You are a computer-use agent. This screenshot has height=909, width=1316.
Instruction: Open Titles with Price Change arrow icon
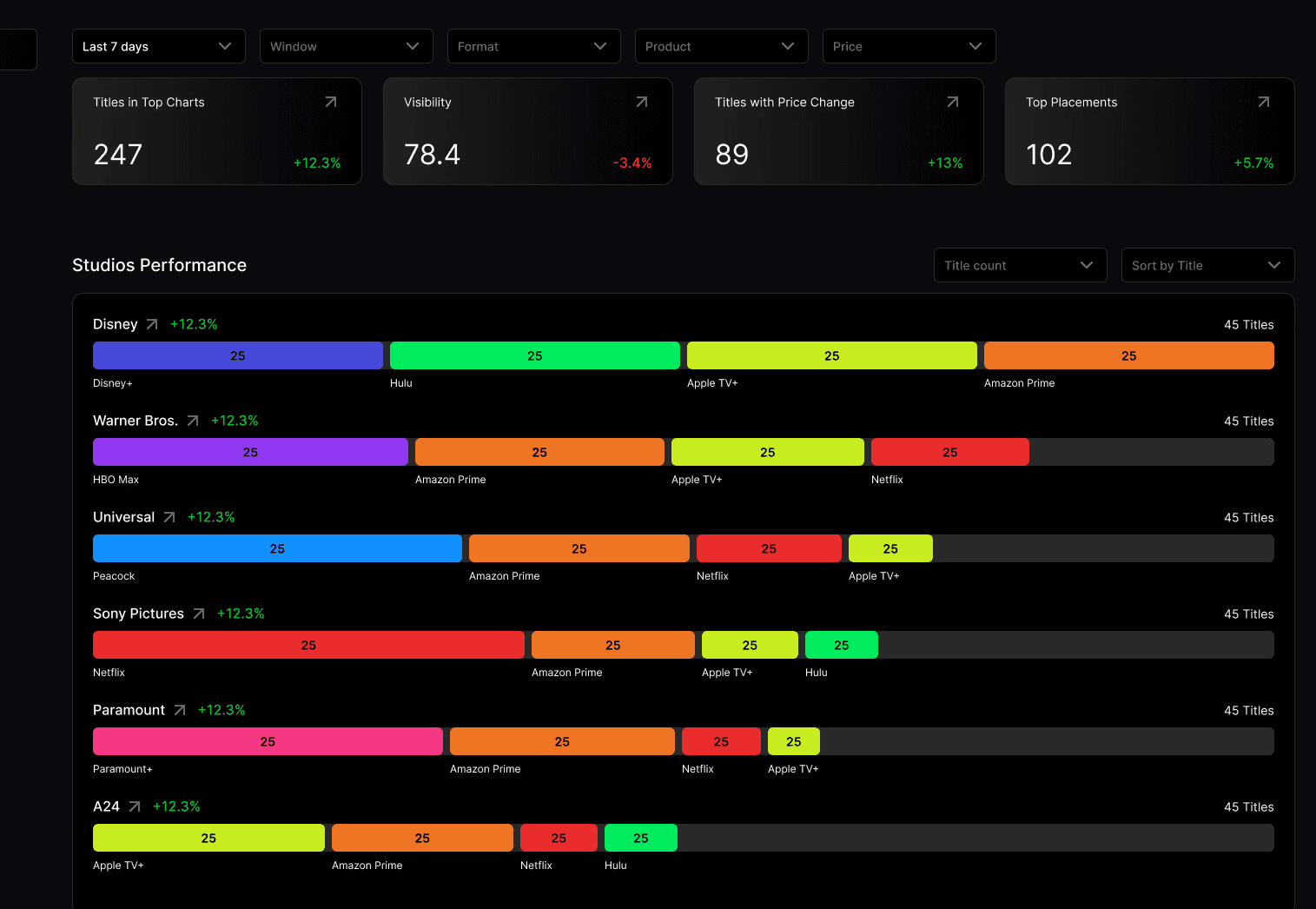pyautogui.click(x=953, y=102)
